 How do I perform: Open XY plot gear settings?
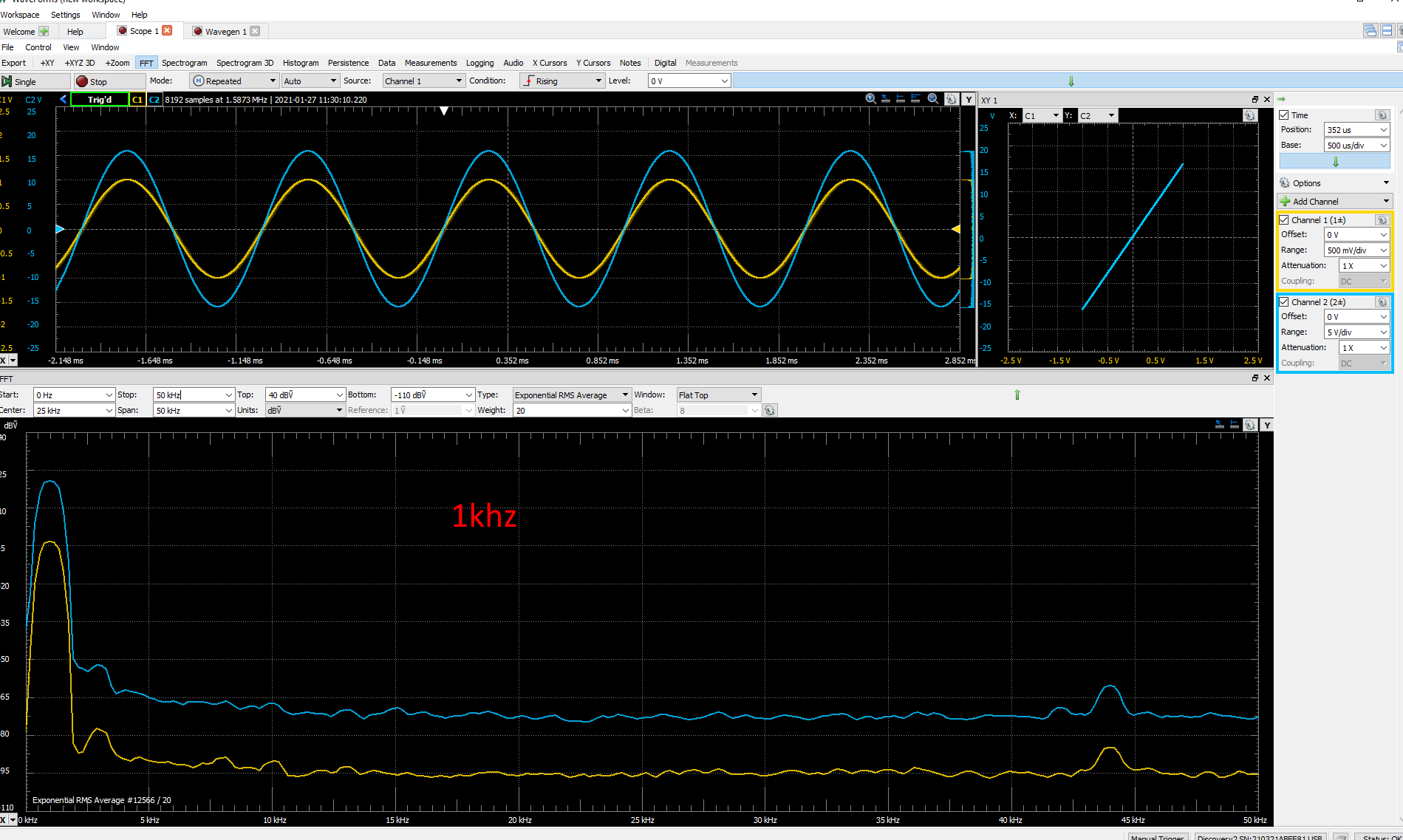[1249, 115]
